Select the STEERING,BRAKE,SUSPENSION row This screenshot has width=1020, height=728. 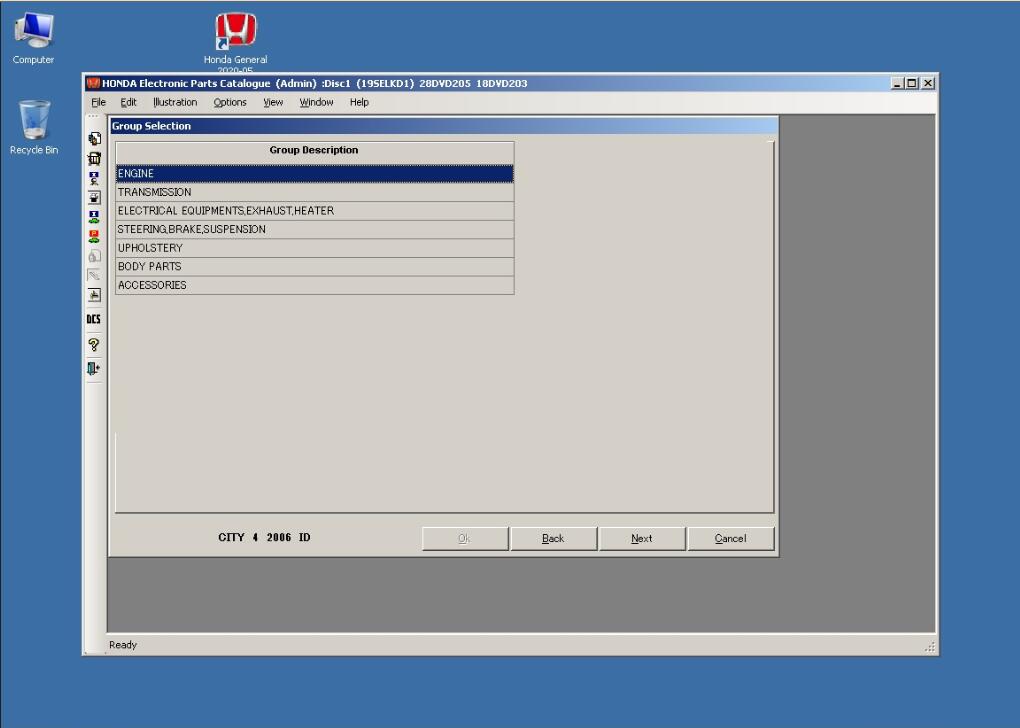pyautogui.click(x=315, y=229)
